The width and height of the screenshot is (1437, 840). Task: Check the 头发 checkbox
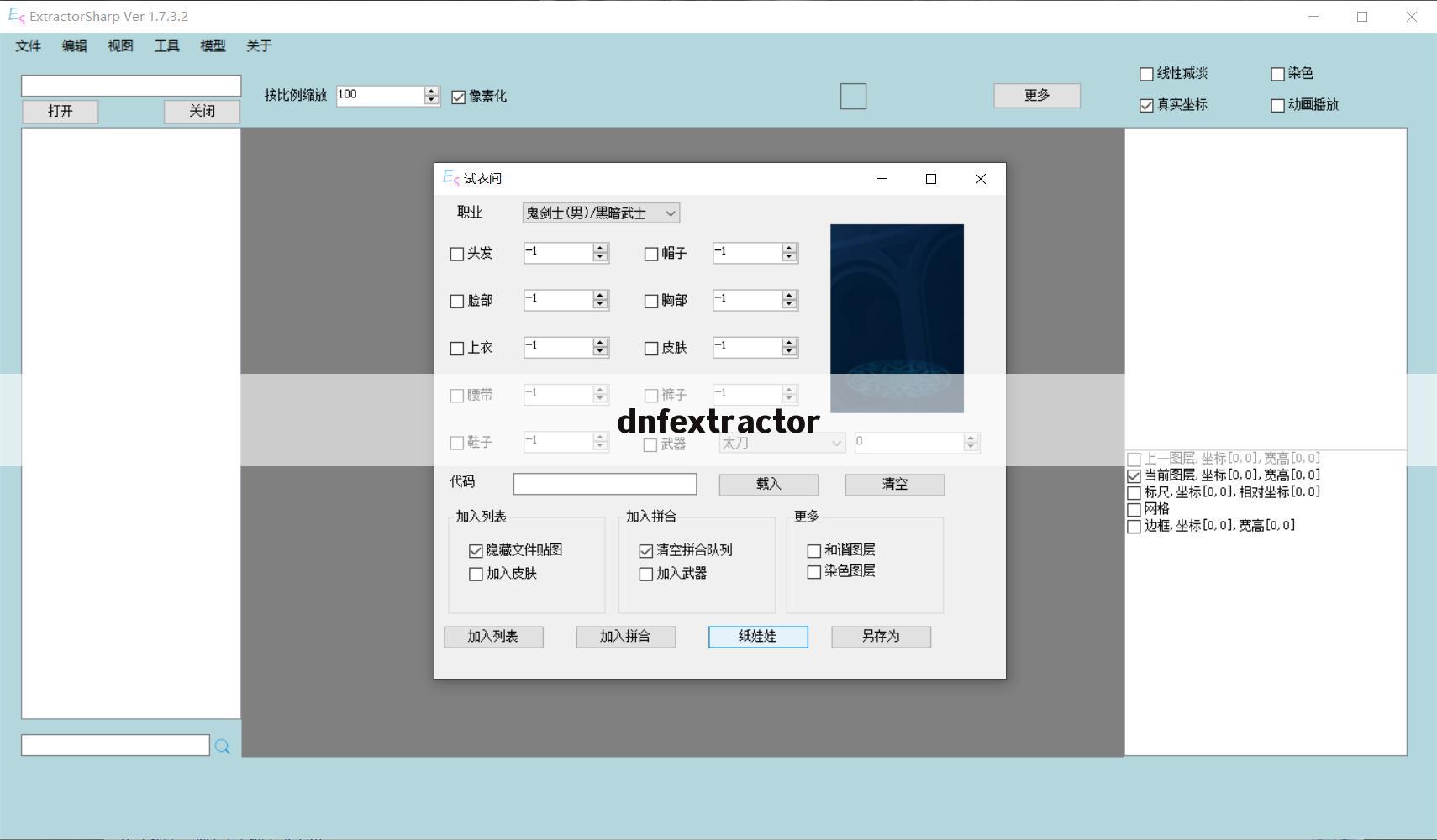click(x=457, y=254)
